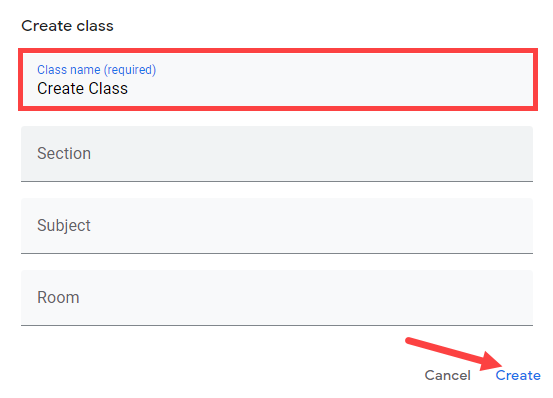This screenshot has height=398, width=553.
Task: Click the Section placeholder label
Action: (64, 153)
